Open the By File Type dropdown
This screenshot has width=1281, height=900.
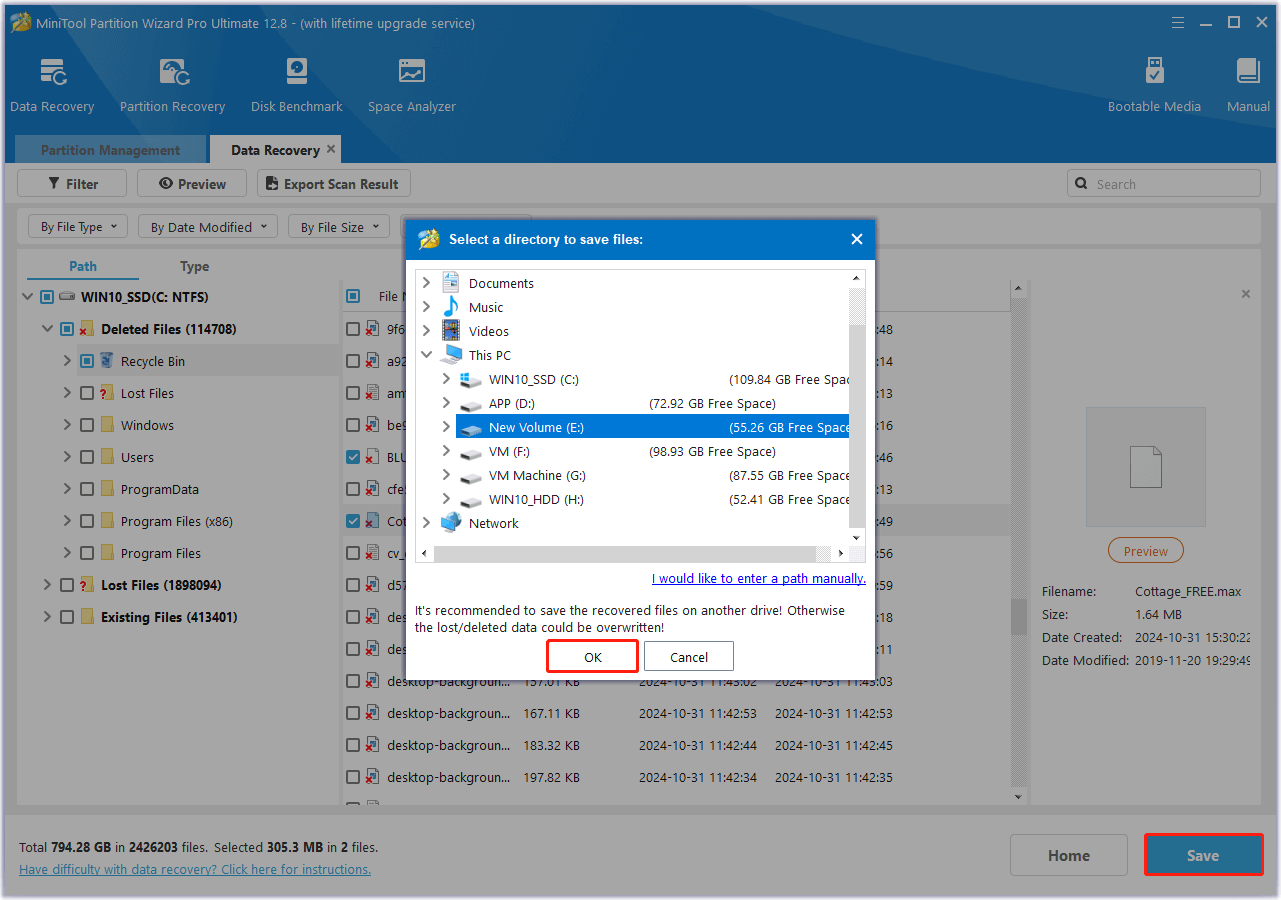[x=78, y=227]
